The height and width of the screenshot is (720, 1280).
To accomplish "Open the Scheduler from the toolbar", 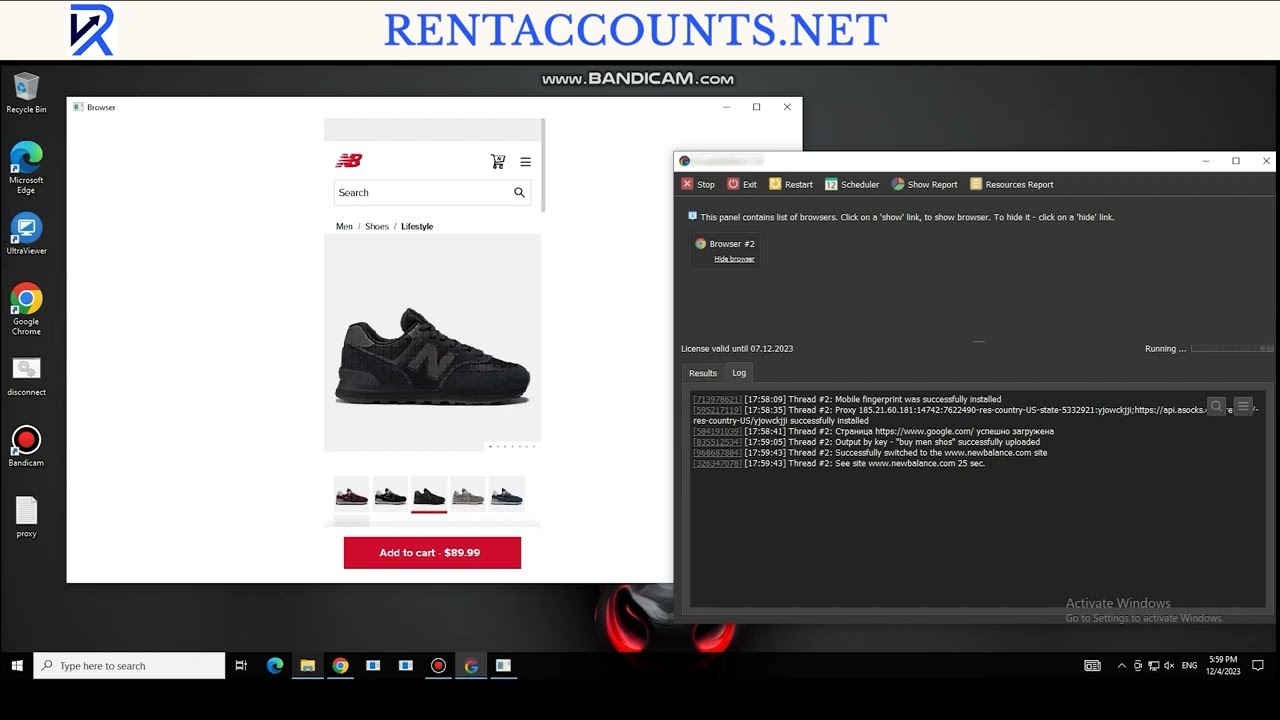I will [852, 184].
